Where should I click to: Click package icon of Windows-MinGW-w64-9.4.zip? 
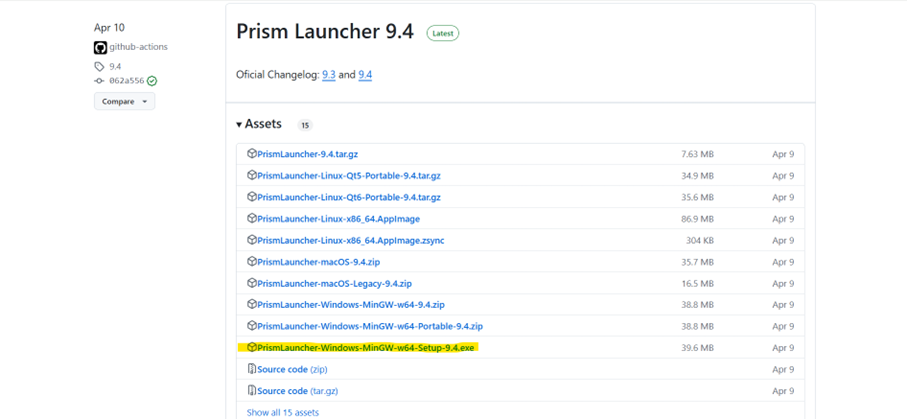point(252,304)
